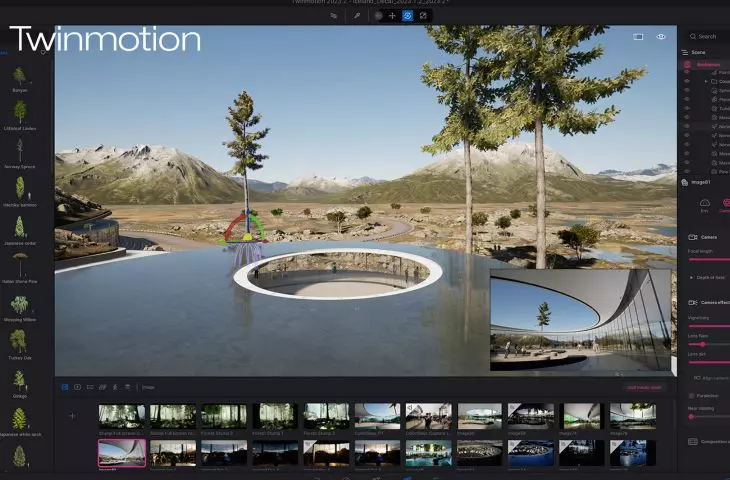Open the Panorama sets dock icon
The height and width of the screenshot is (480, 730).
102,387
